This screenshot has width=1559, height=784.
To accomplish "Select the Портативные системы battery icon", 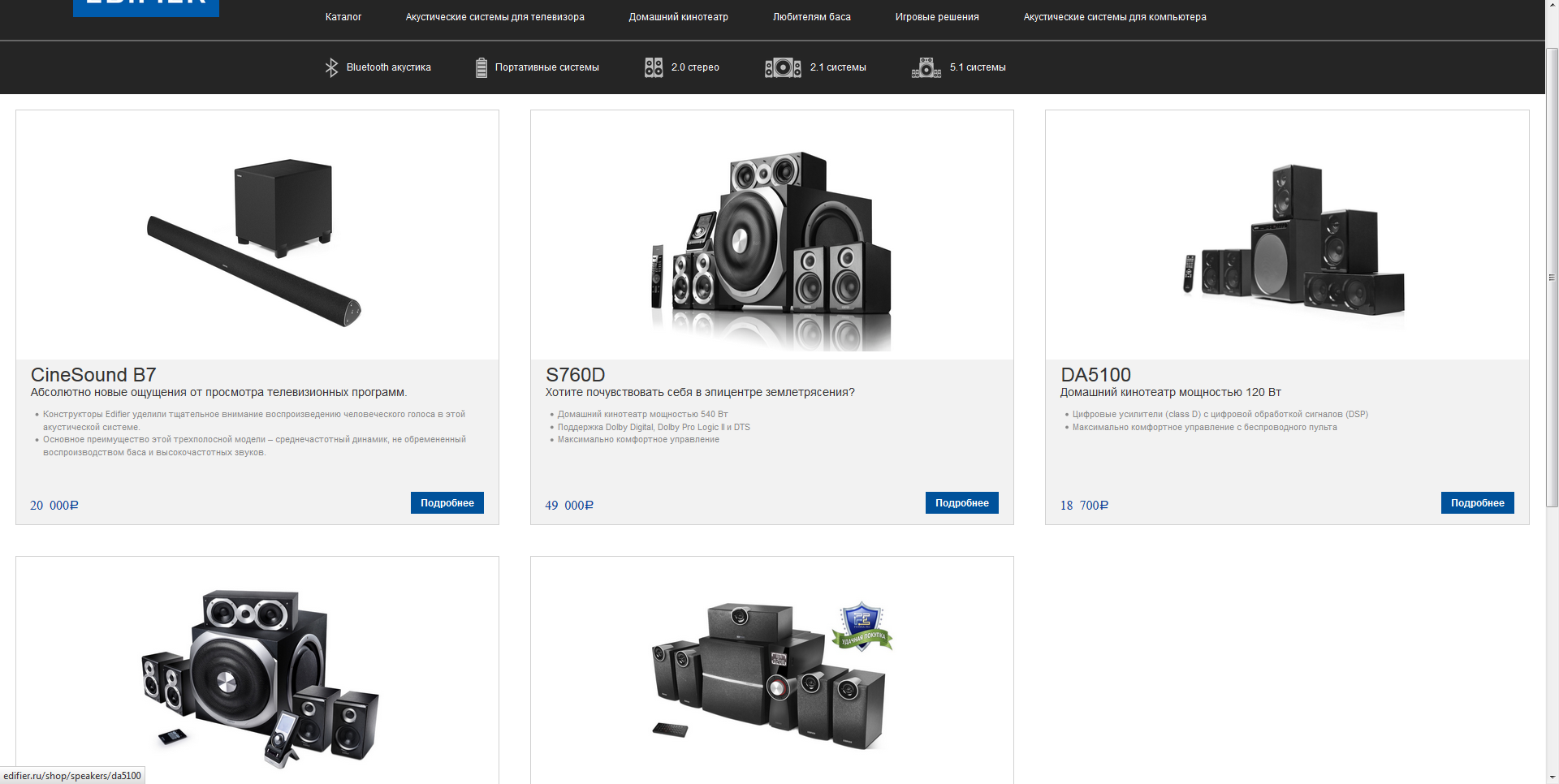I will (482, 67).
